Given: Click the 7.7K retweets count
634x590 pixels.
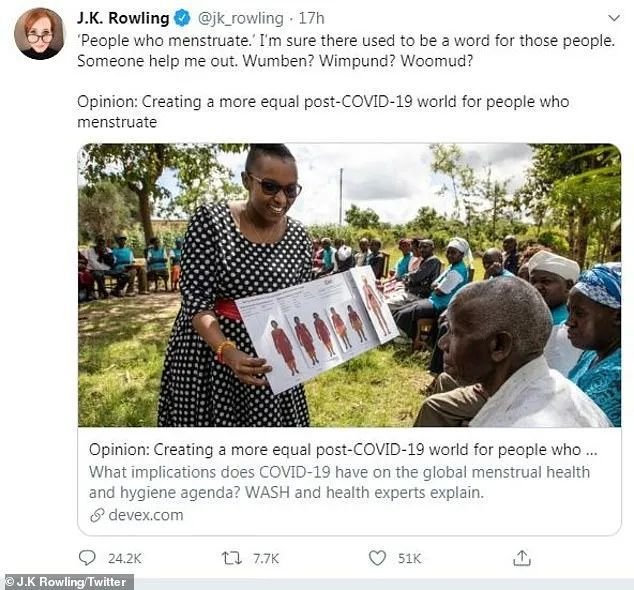Looking at the screenshot, I should click(266, 559).
